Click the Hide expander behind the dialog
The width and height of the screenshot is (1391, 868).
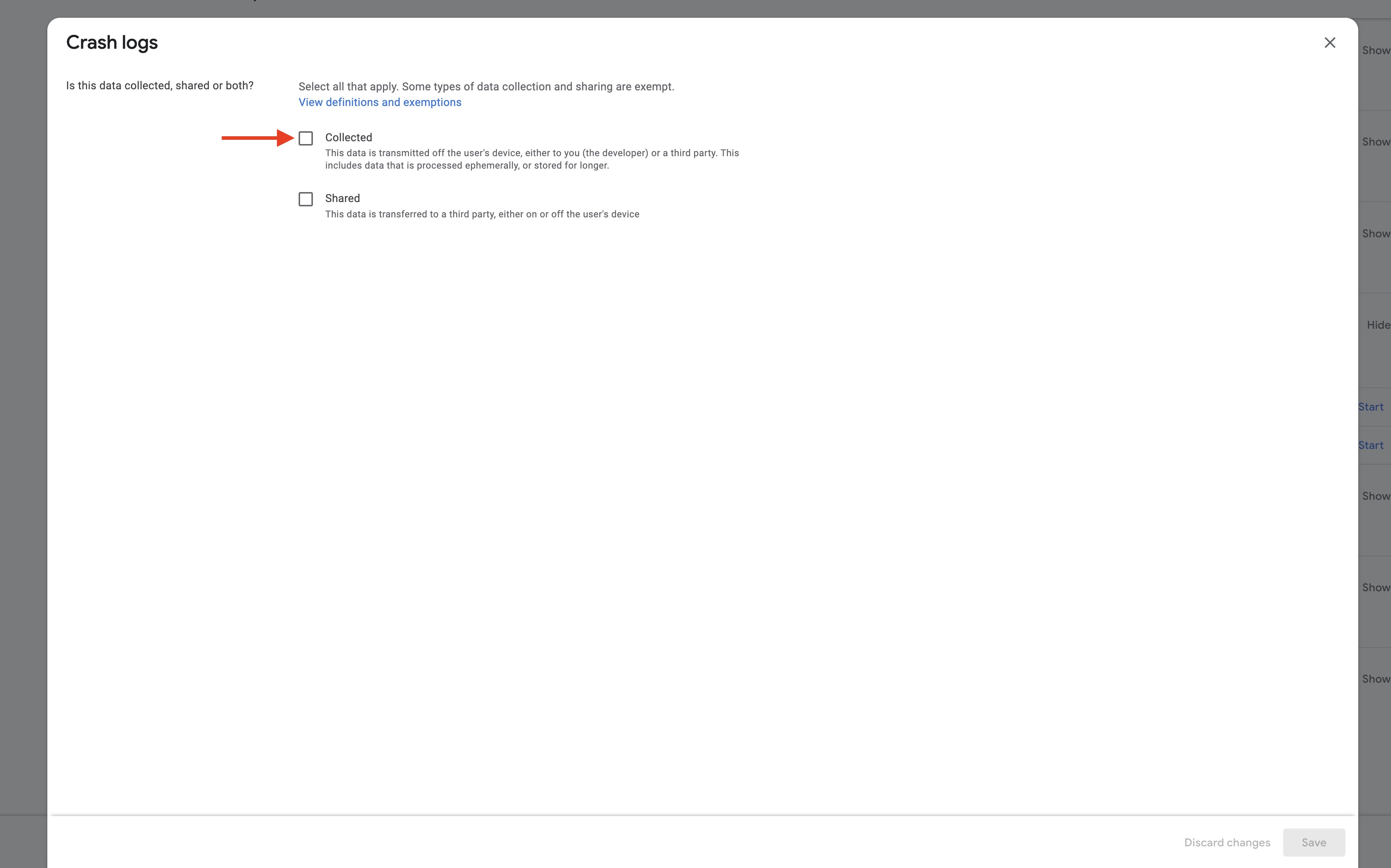[x=1378, y=325]
